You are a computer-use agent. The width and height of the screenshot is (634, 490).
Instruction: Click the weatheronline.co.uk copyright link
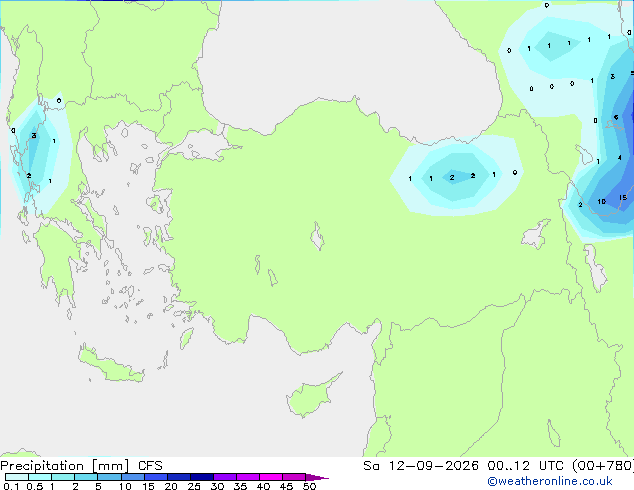[550, 481]
